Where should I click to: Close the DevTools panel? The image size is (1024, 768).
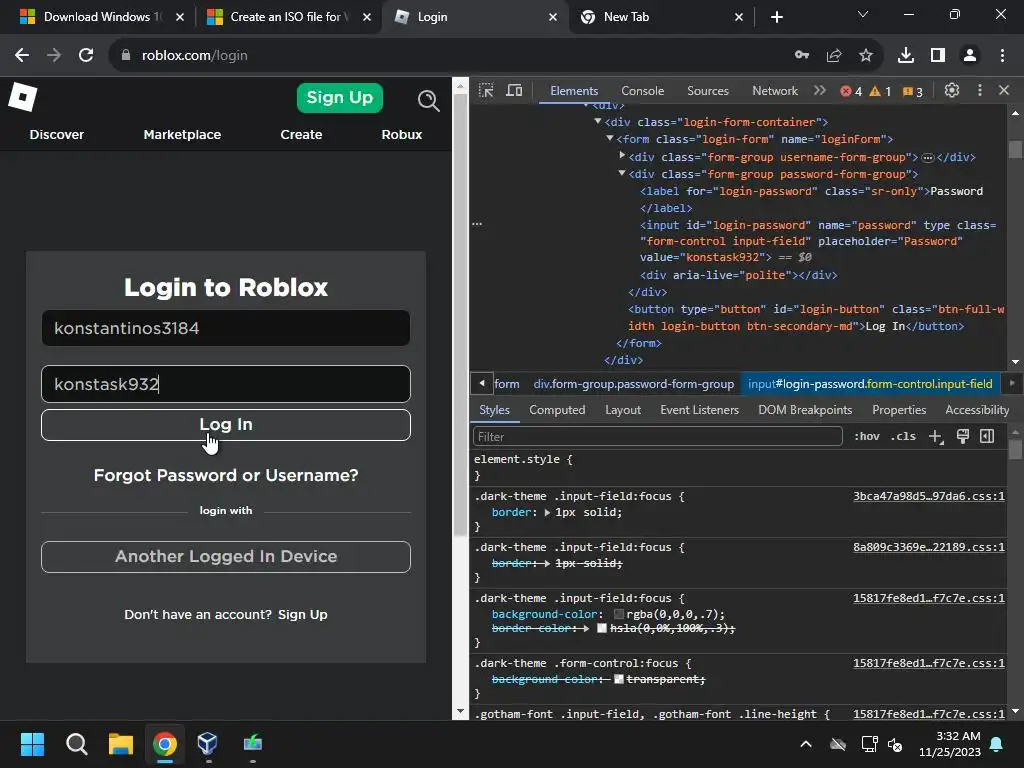1004,91
